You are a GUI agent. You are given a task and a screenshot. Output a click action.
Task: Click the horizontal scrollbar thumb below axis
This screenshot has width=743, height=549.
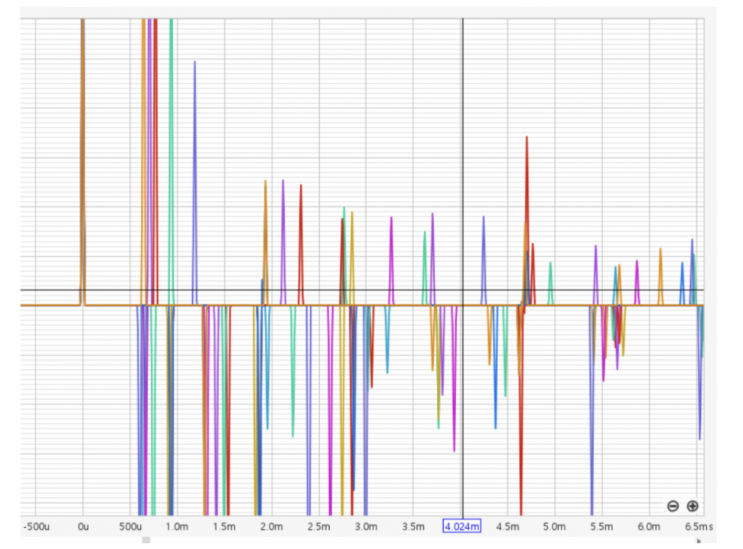pos(146,540)
